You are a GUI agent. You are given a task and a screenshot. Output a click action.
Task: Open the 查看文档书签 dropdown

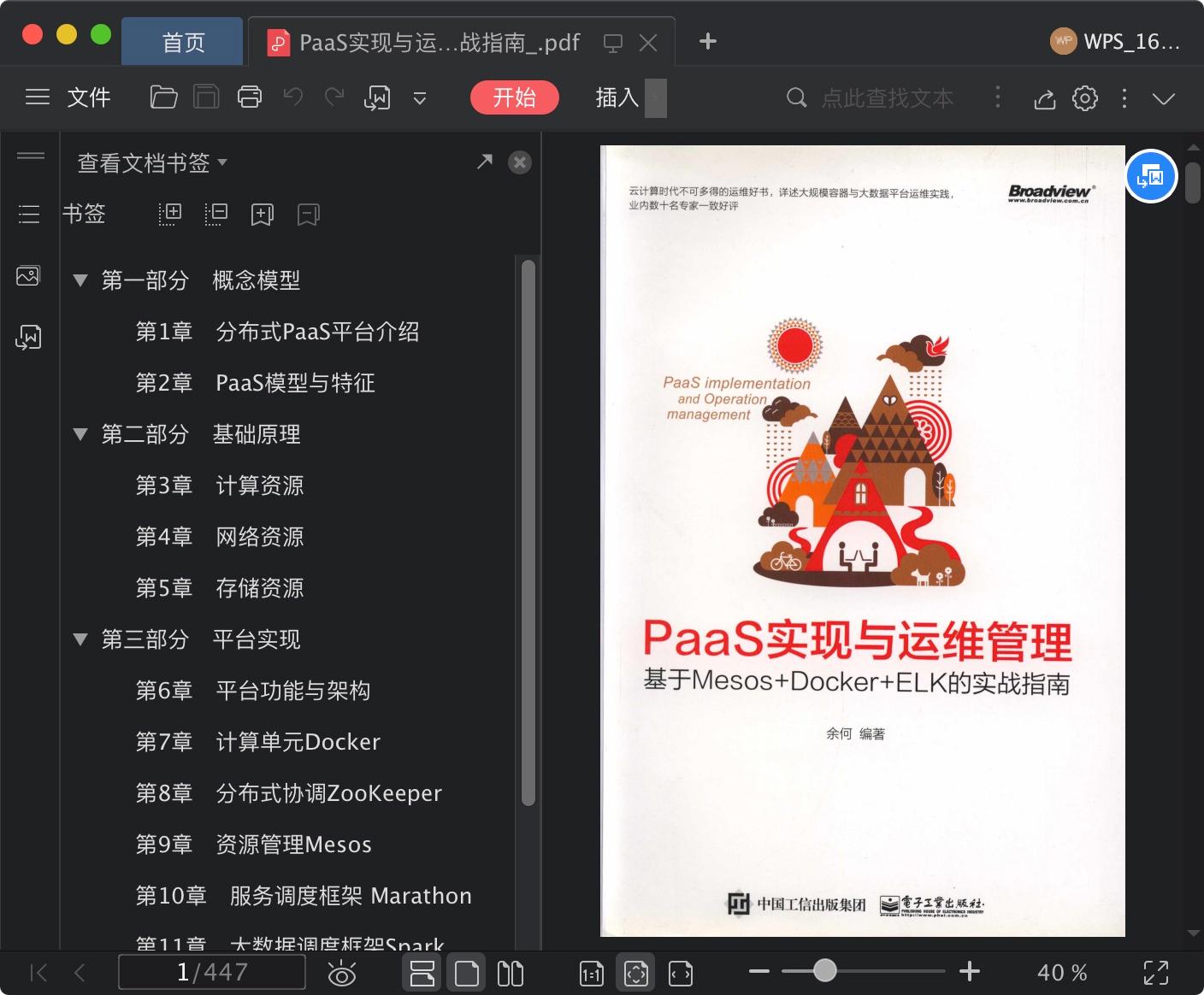[152, 162]
